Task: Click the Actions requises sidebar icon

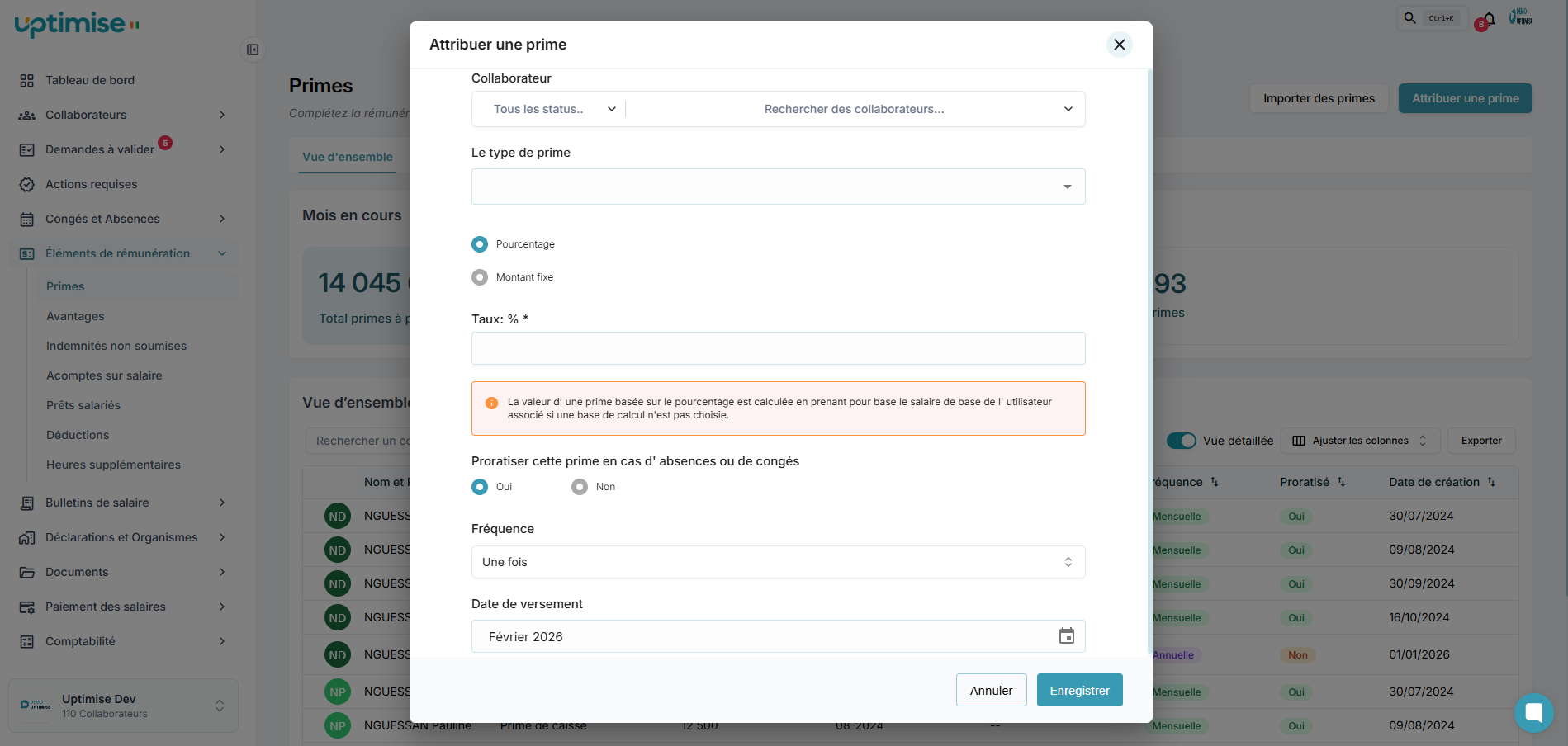Action: pyautogui.click(x=27, y=184)
